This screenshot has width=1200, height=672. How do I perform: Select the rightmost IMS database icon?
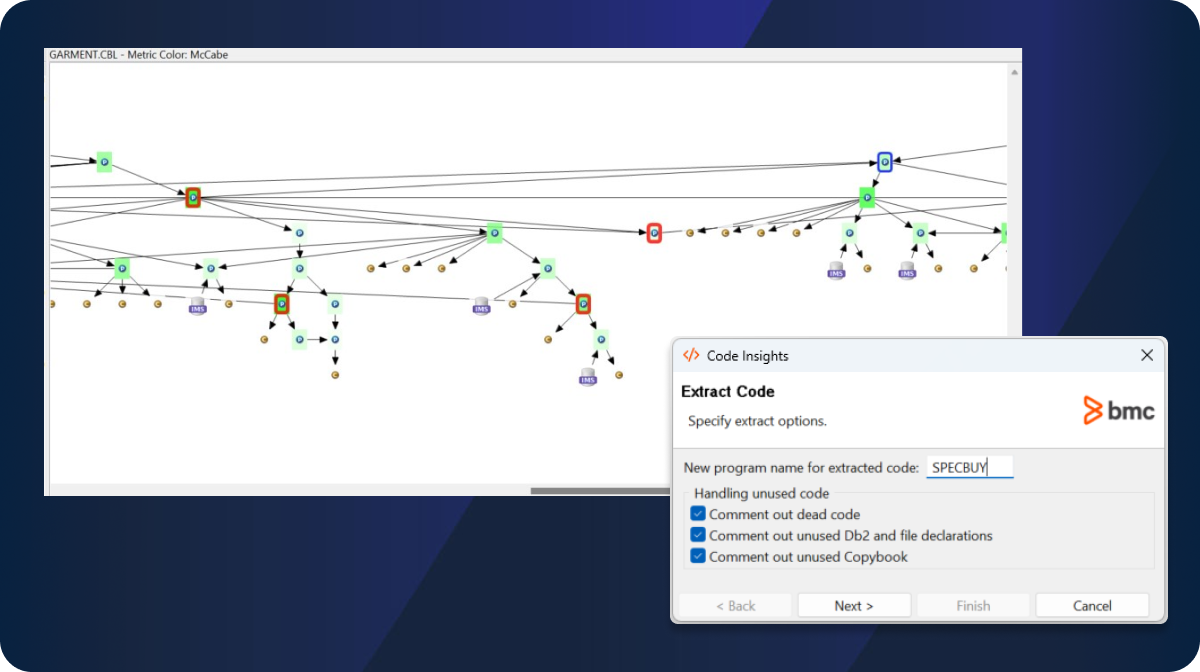pyautogui.click(x=907, y=271)
